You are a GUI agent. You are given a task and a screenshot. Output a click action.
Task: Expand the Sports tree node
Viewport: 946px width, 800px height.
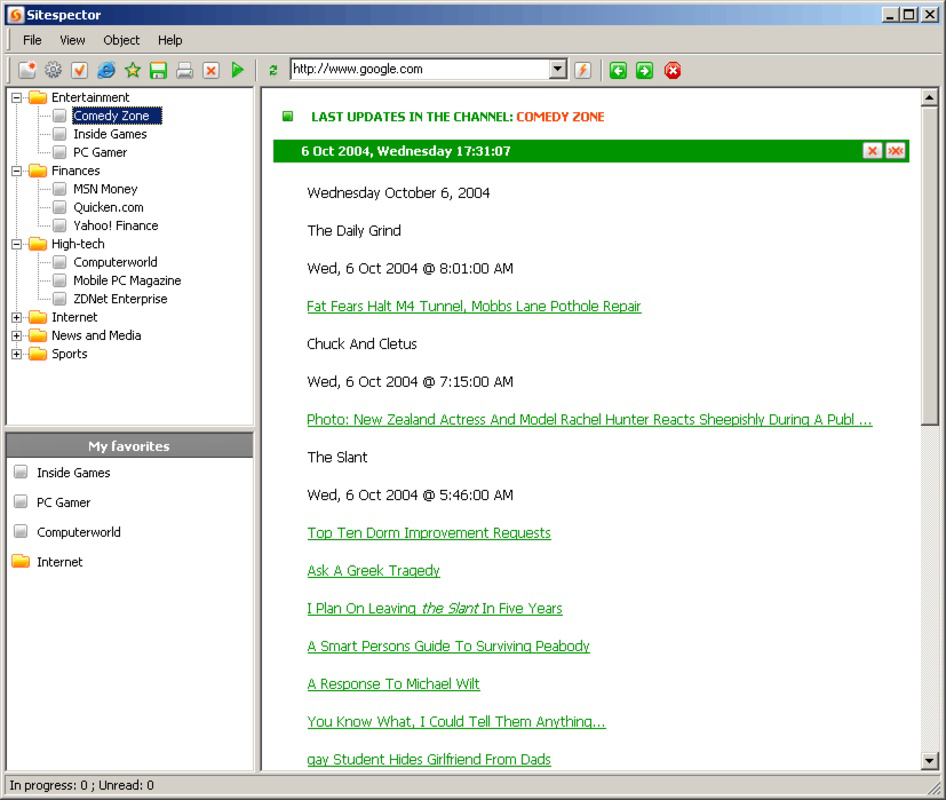pos(17,354)
